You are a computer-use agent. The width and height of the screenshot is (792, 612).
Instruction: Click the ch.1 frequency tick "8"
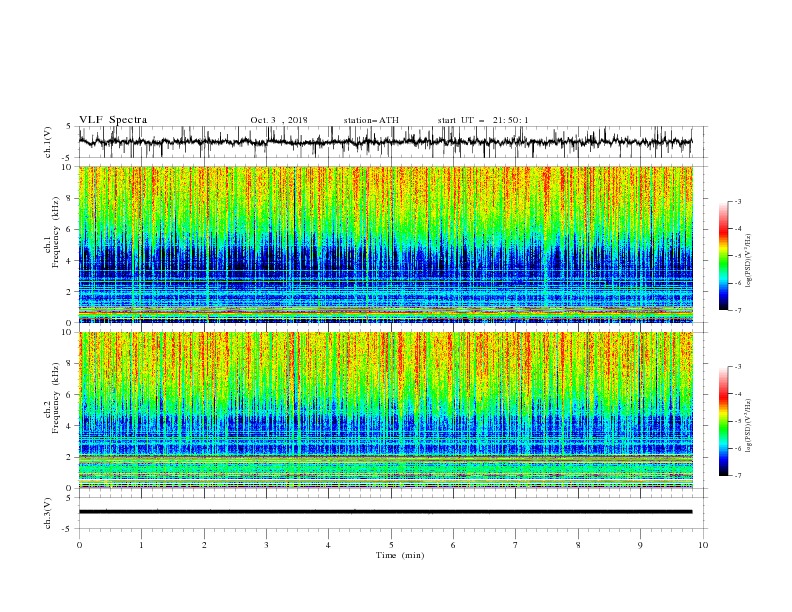(x=70, y=198)
